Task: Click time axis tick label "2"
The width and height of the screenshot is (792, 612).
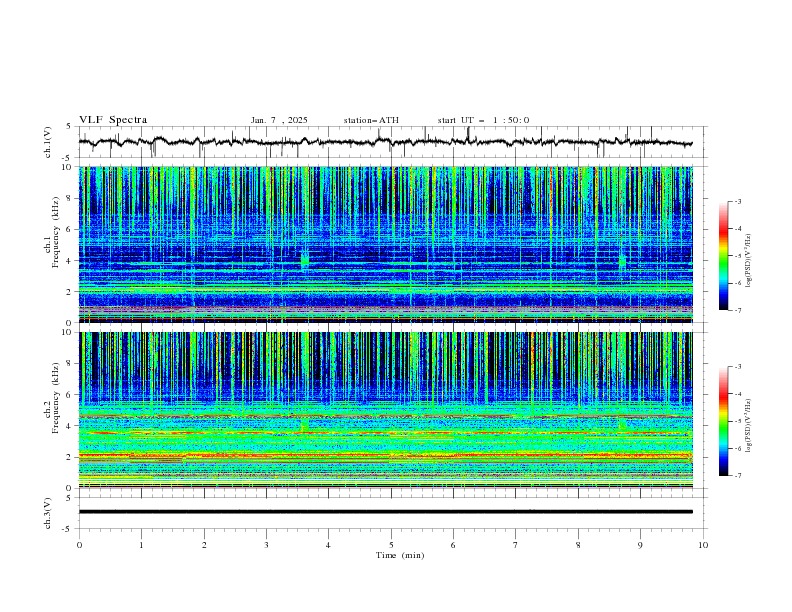Action: pos(204,545)
